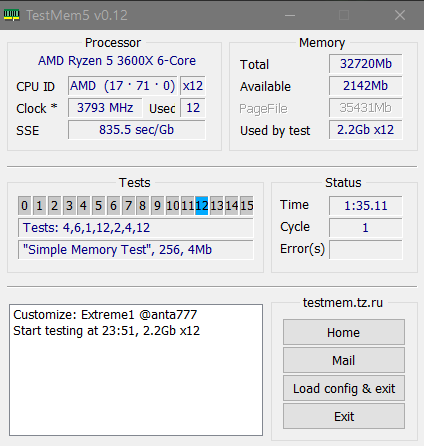Click the Error(s) label
424x446 pixels.
(x=302, y=249)
